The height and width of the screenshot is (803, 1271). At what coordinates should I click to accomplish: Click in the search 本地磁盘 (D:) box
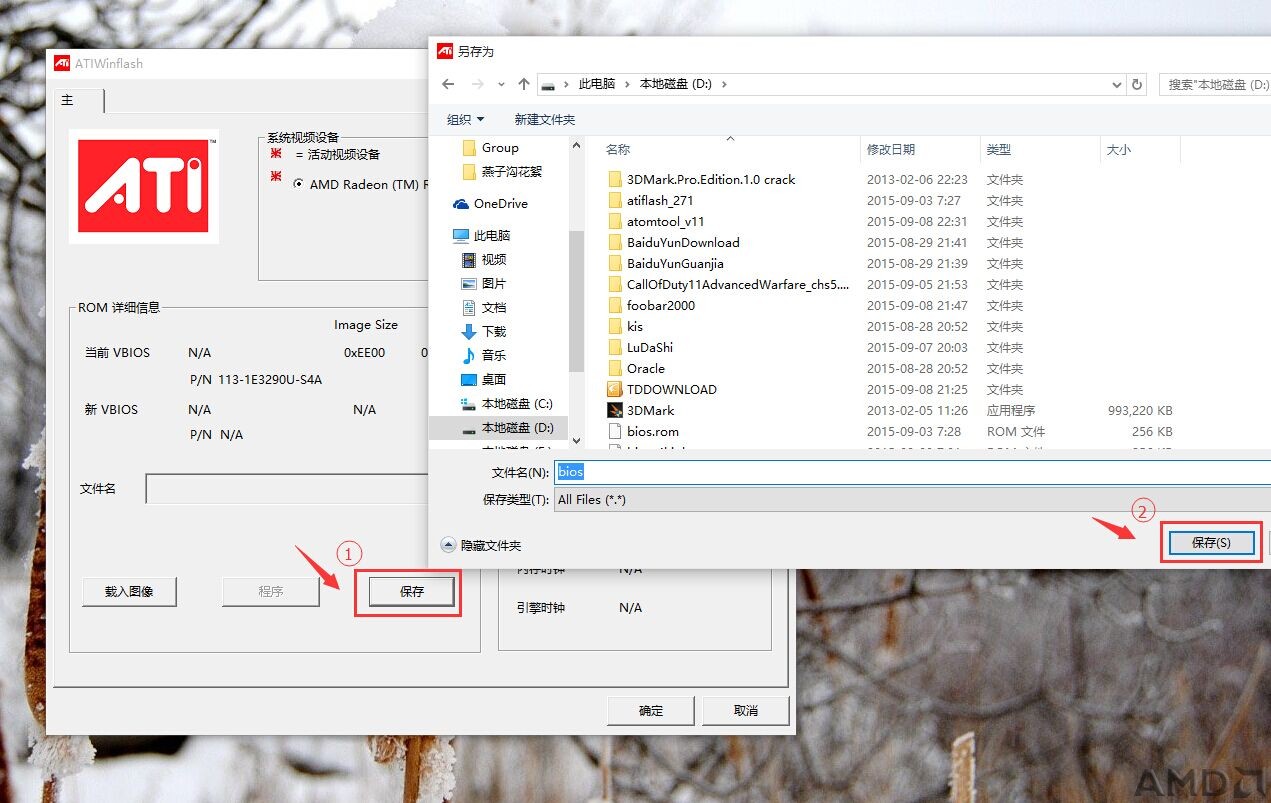pyautogui.click(x=1215, y=85)
